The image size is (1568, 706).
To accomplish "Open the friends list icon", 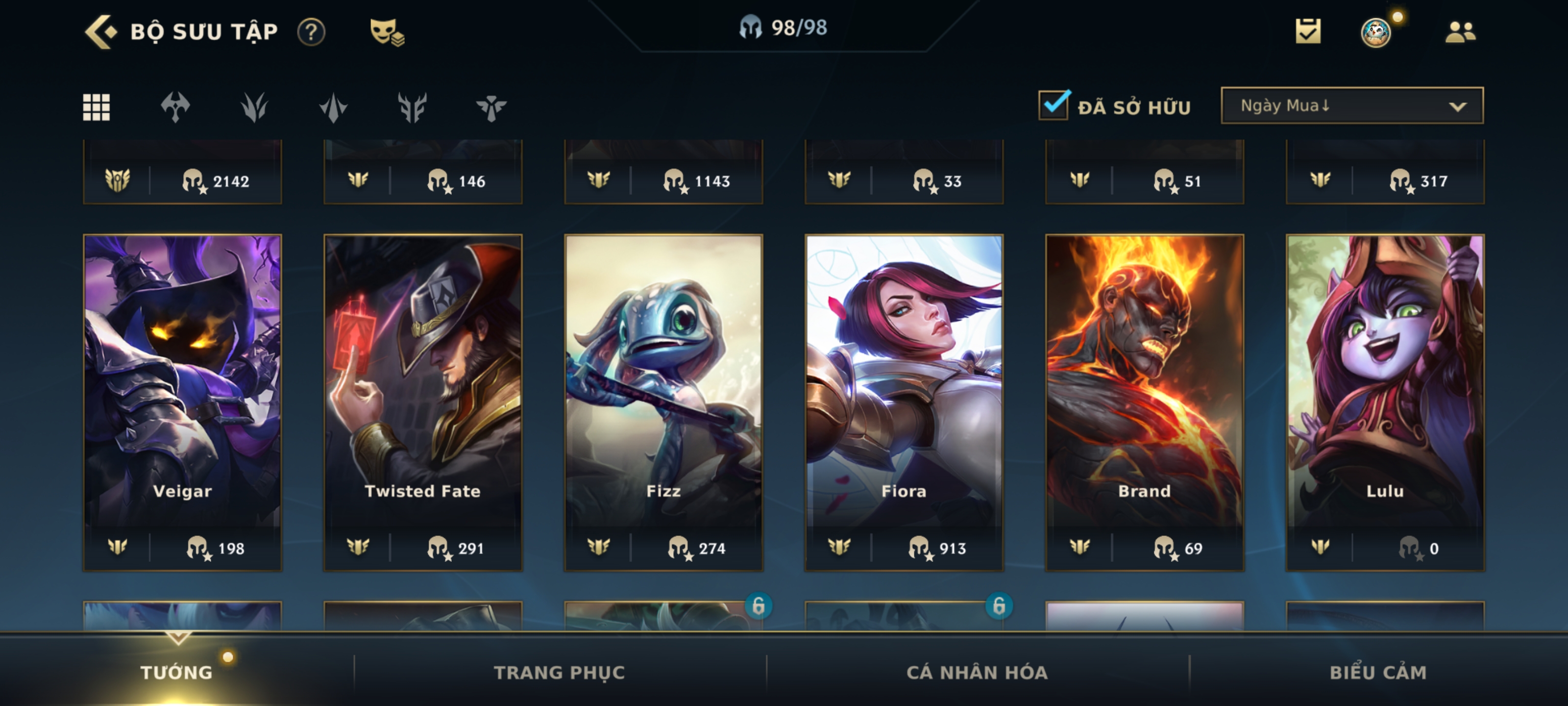I will tap(1460, 32).
